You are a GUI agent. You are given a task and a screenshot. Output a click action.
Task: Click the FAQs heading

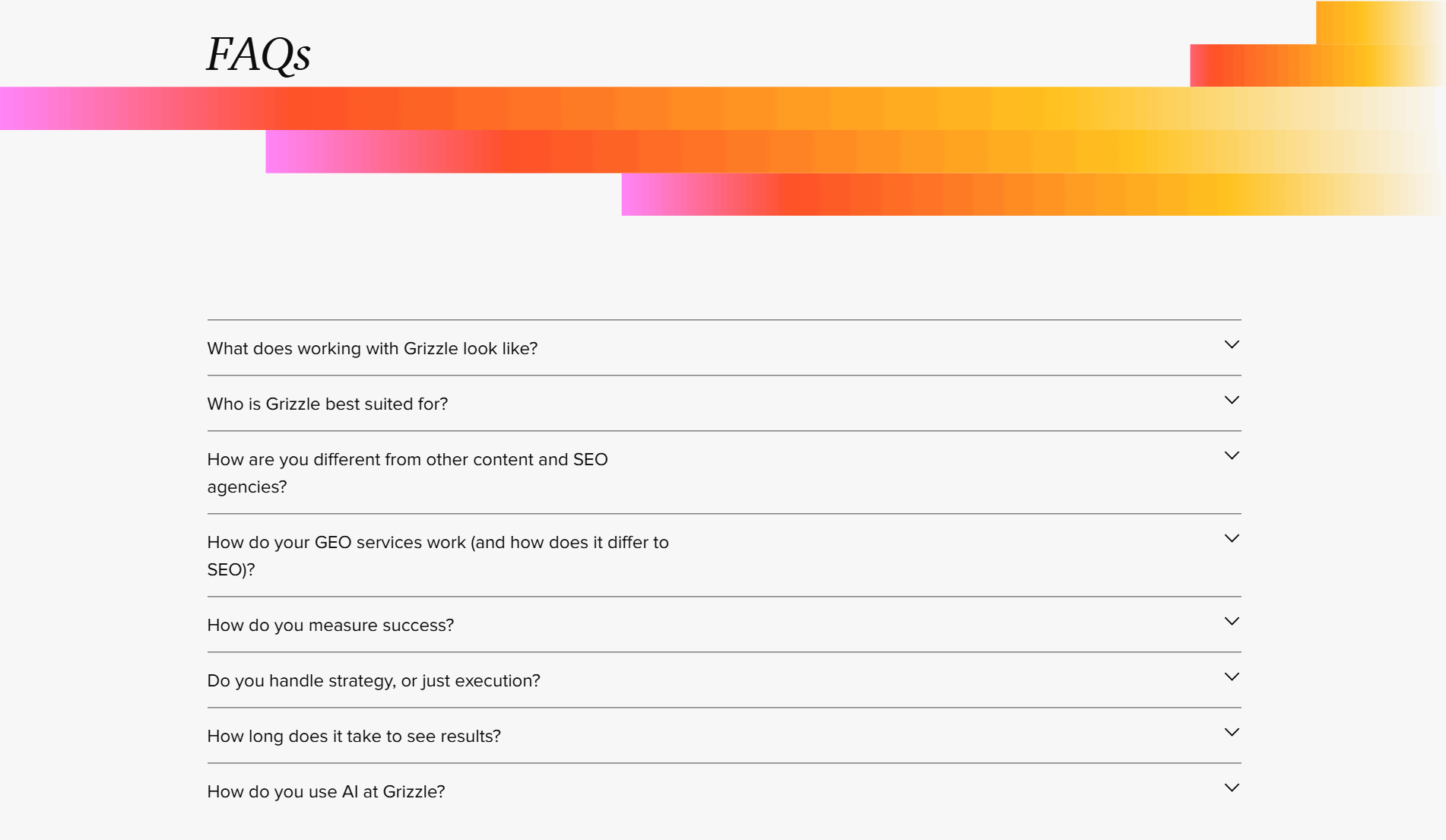(x=258, y=55)
